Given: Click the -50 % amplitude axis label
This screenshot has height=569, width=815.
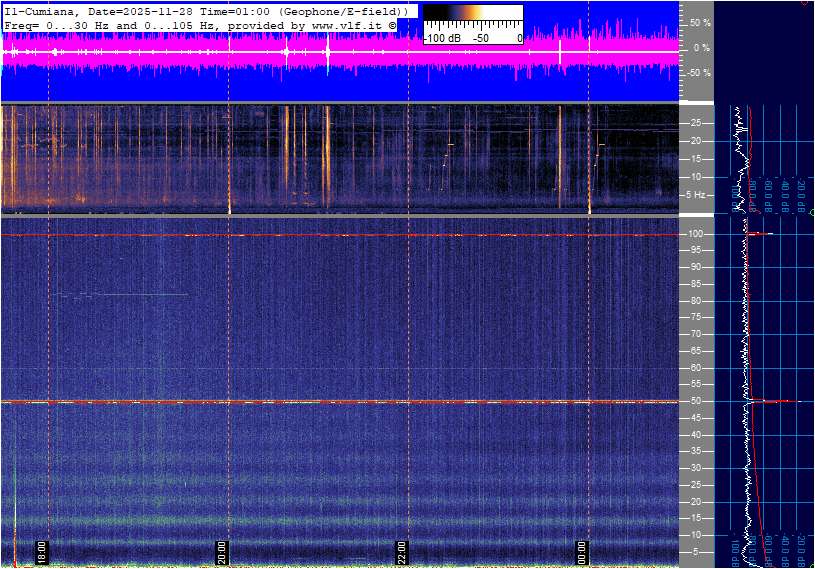Looking at the screenshot, I should coord(698,73).
